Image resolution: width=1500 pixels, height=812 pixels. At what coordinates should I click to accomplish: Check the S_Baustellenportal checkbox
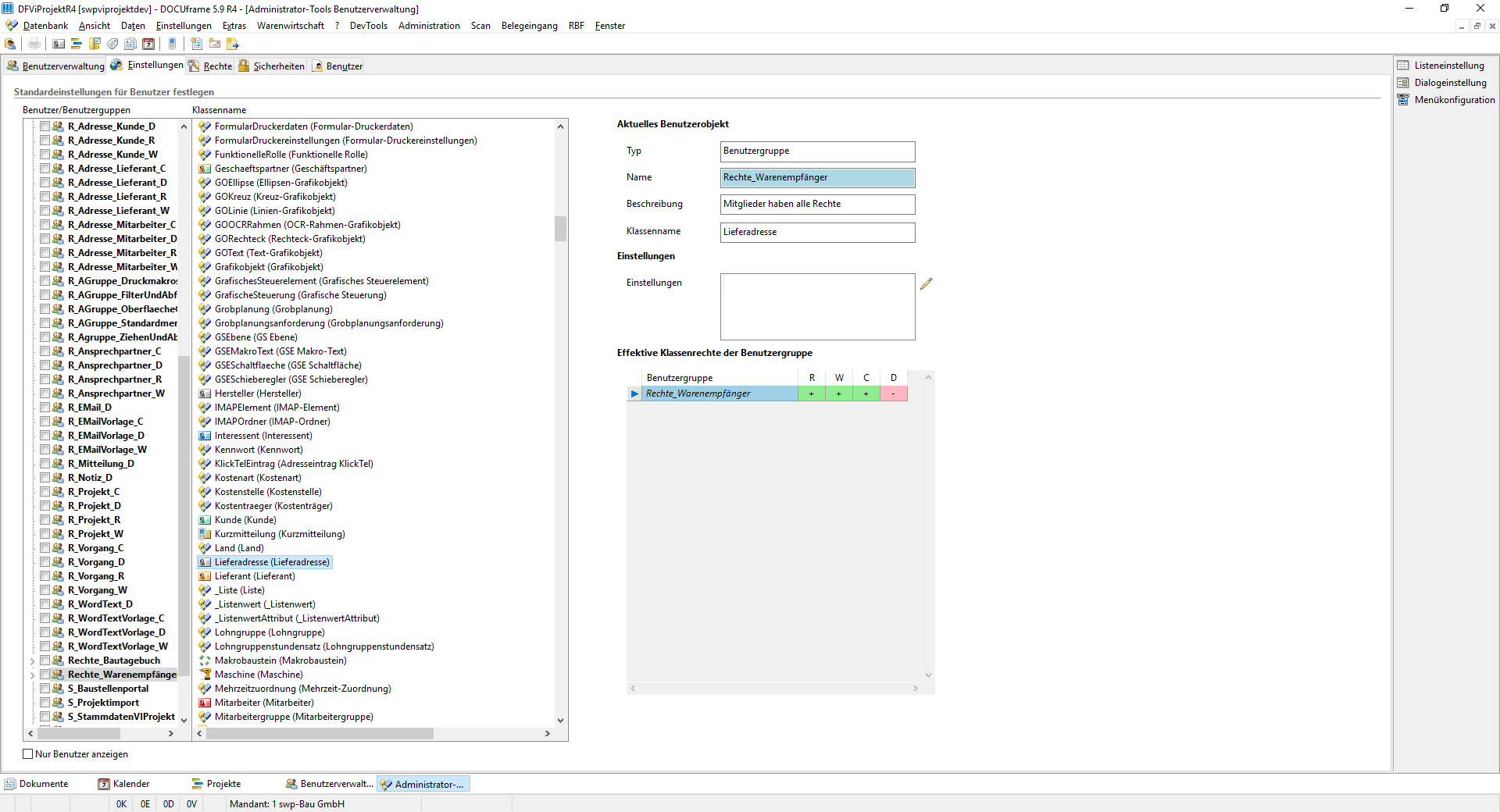pos(45,689)
